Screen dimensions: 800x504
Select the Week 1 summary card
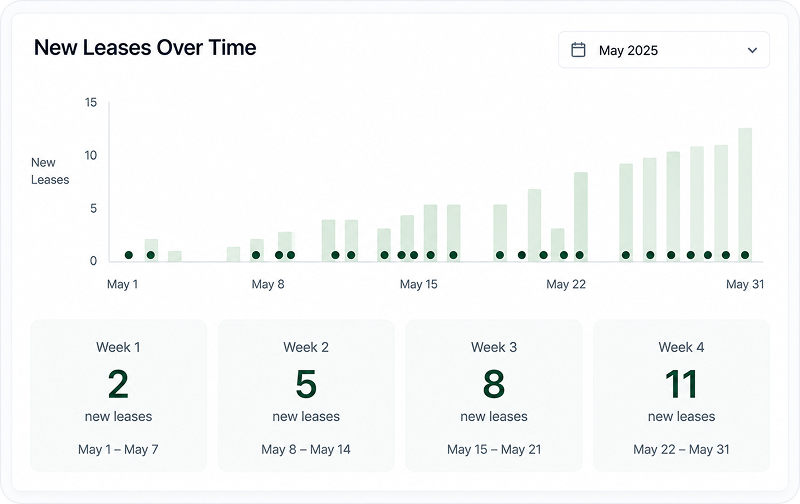tap(118, 395)
